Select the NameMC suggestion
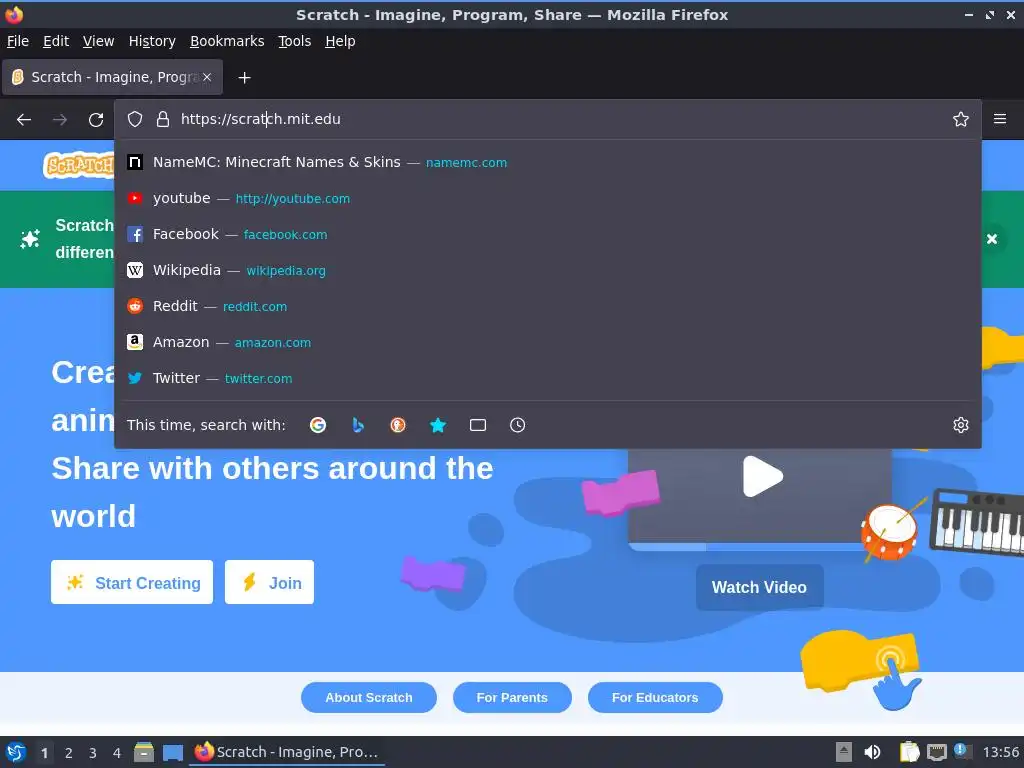The image size is (1024, 768). pos(548,162)
